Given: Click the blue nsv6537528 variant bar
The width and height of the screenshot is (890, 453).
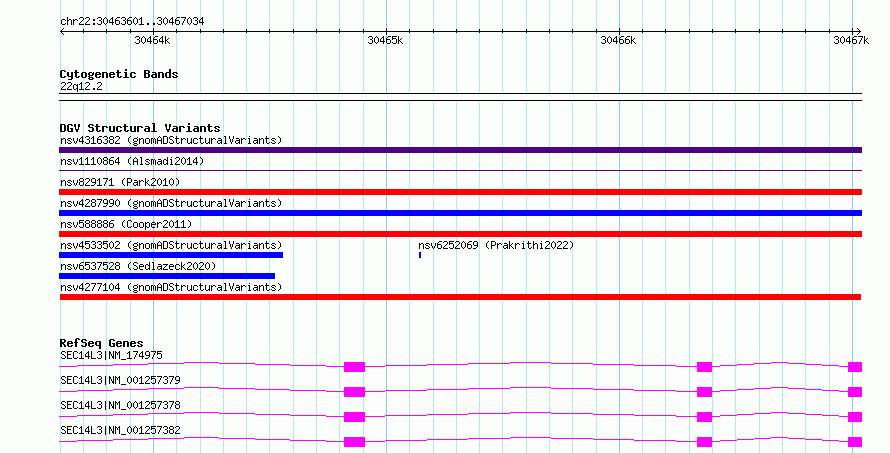Looking at the screenshot, I should 167,276.
